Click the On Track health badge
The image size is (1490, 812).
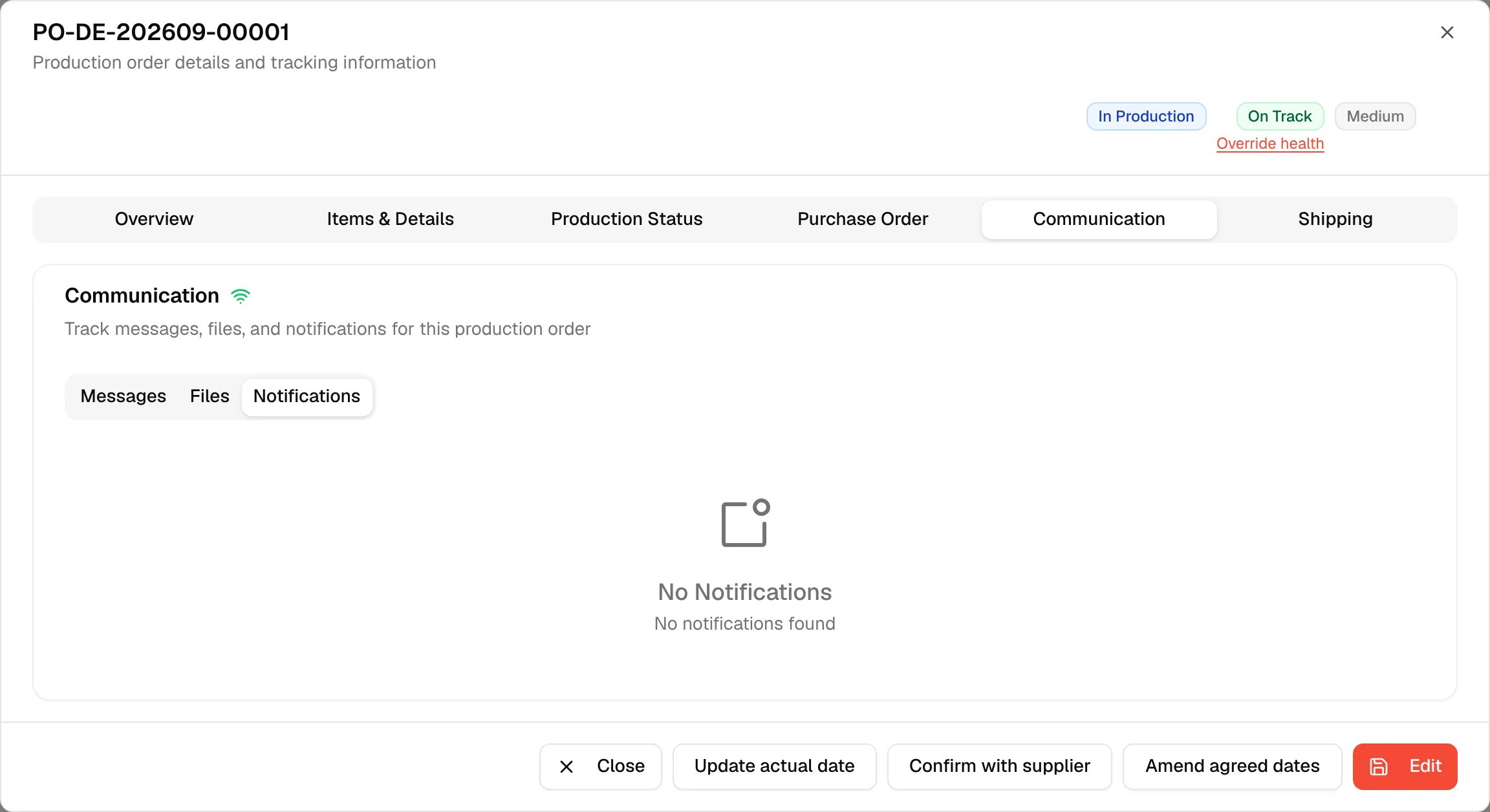pyautogui.click(x=1280, y=116)
